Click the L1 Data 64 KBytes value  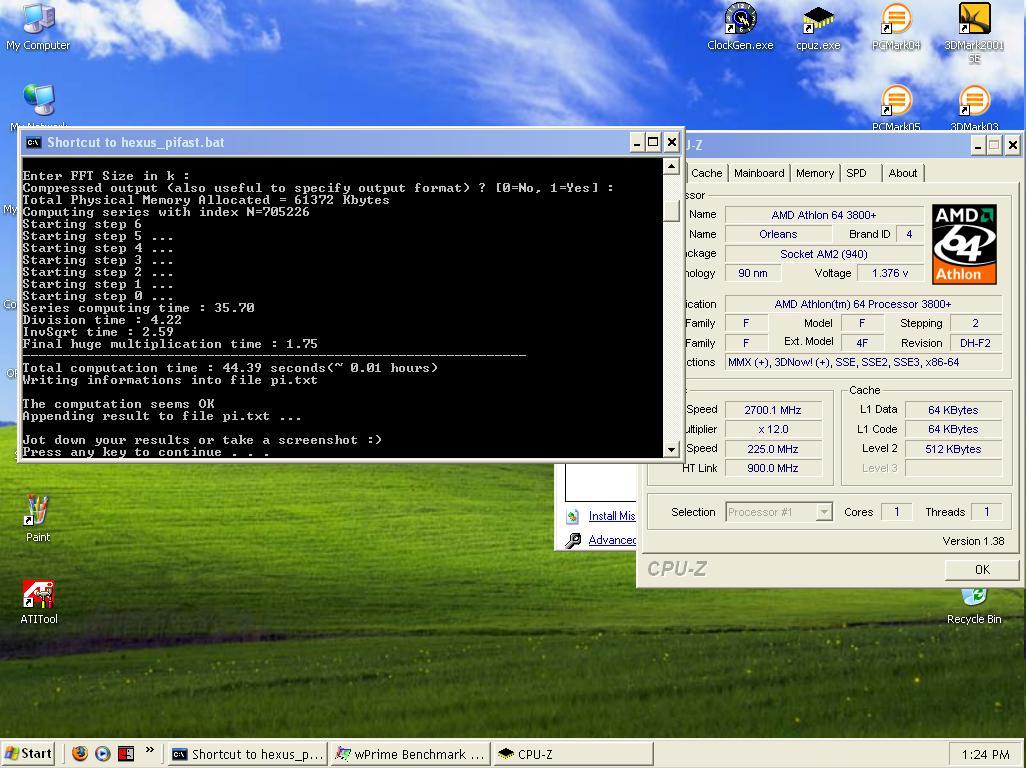point(953,410)
